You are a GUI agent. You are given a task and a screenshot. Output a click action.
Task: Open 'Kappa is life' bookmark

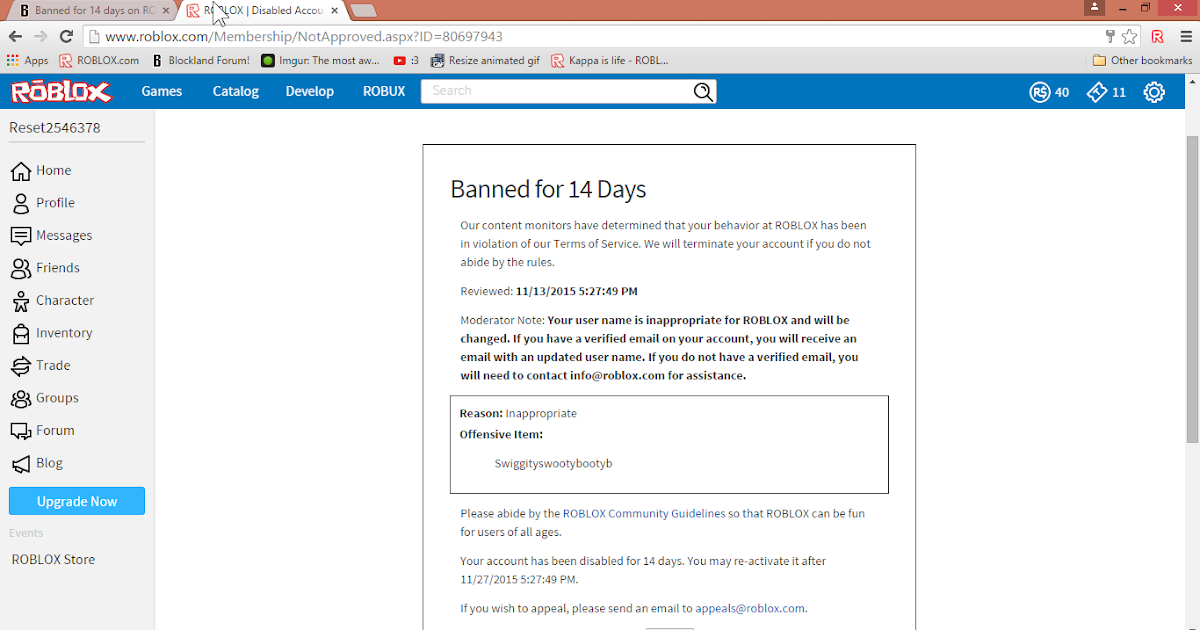pyautogui.click(x=610, y=60)
